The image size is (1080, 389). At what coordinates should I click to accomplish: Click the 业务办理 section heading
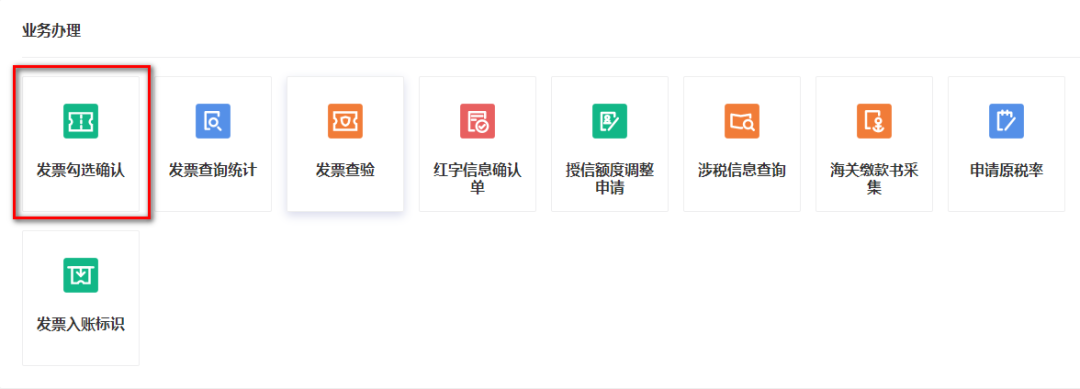[x=52, y=31]
